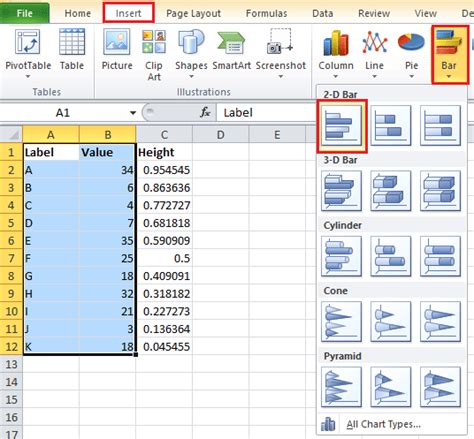Image resolution: width=474 pixels, height=439 pixels.
Task: Click the Name Box showing A1
Action: (63, 113)
